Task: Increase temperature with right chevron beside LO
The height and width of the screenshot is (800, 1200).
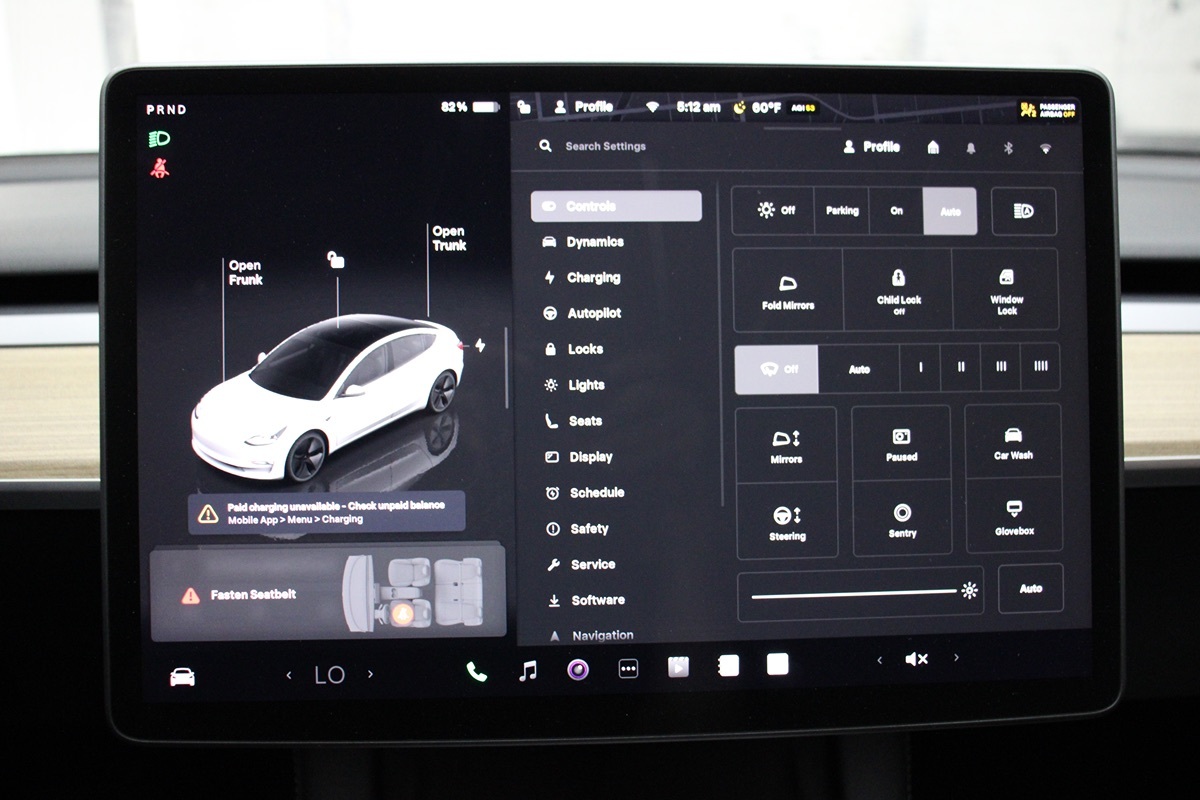Action: (370, 675)
